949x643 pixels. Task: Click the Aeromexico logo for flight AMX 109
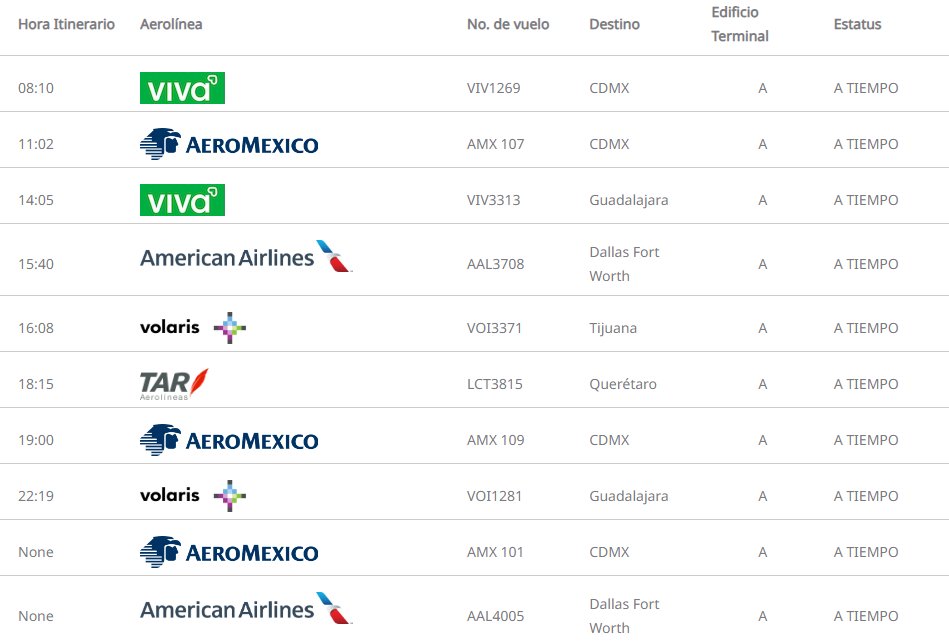tap(229, 440)
